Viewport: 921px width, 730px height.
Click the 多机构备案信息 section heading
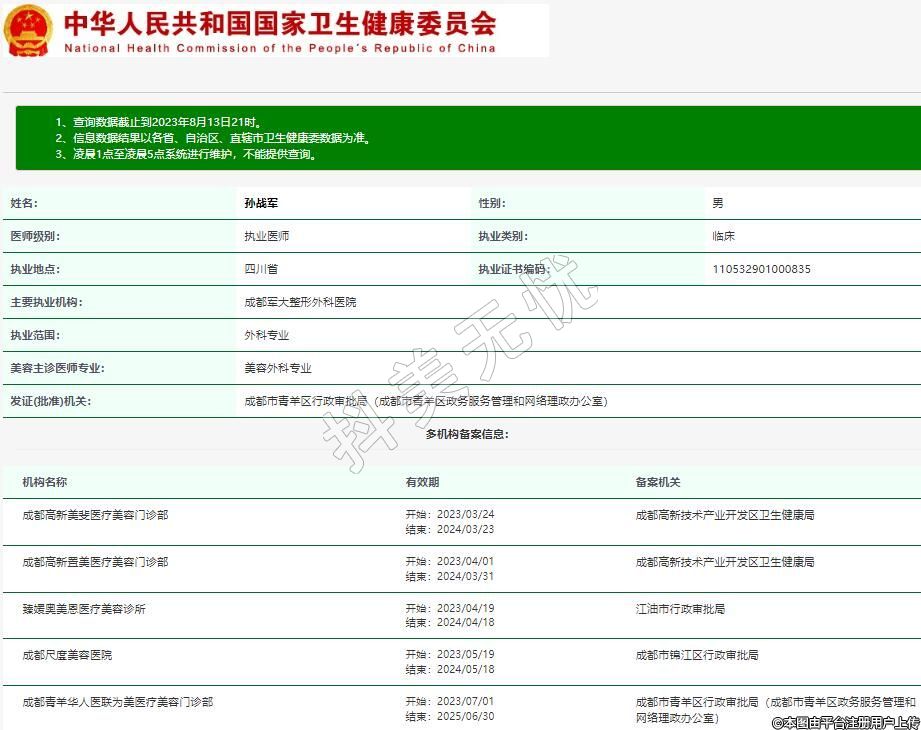tap(467, 434)
